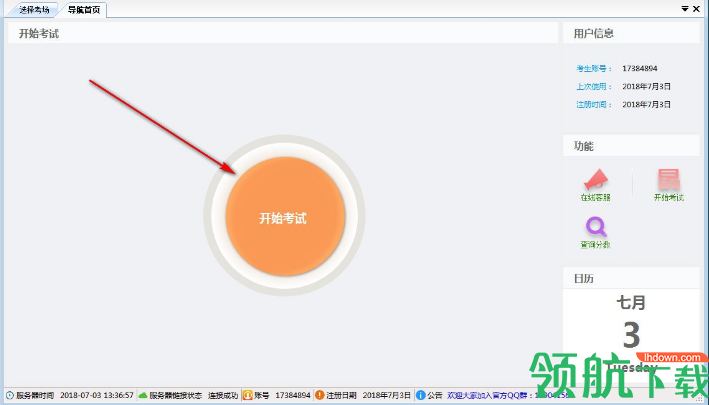709x405 pixels.
Task: Click the large orange 开始考试 button
Action: coord(285,216)
